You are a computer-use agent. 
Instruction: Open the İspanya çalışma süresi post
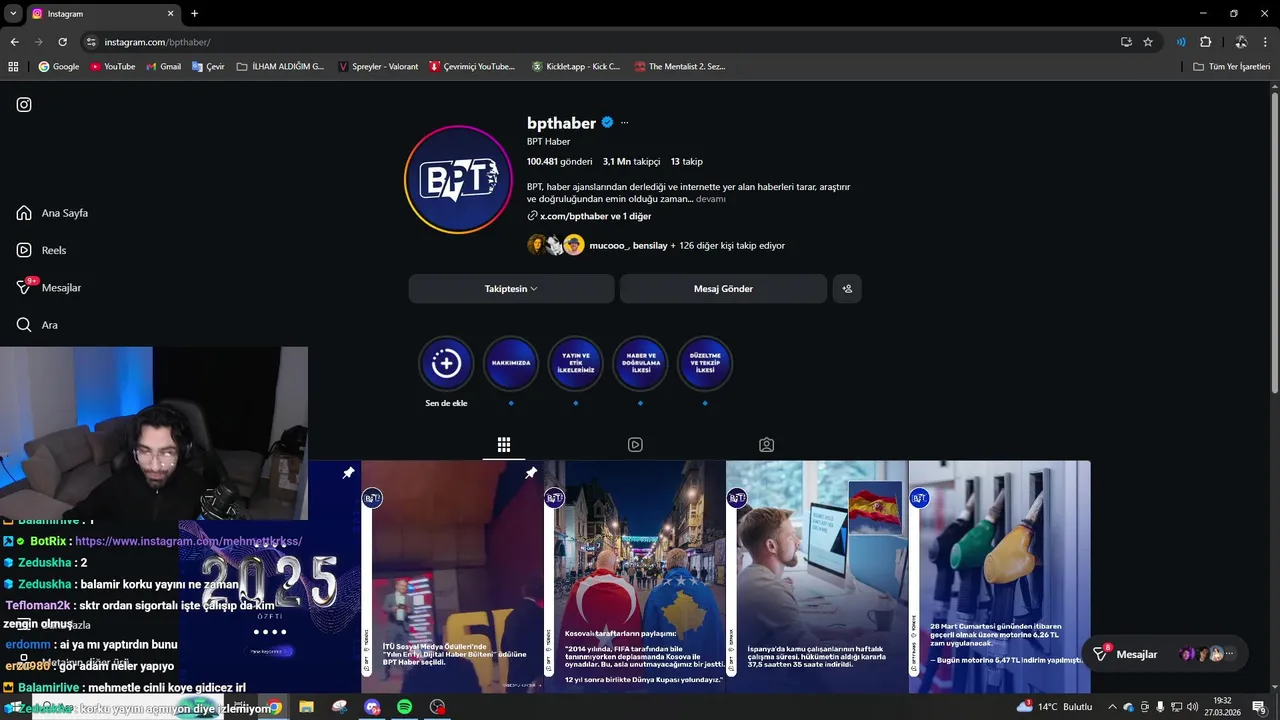pos(817,577)
